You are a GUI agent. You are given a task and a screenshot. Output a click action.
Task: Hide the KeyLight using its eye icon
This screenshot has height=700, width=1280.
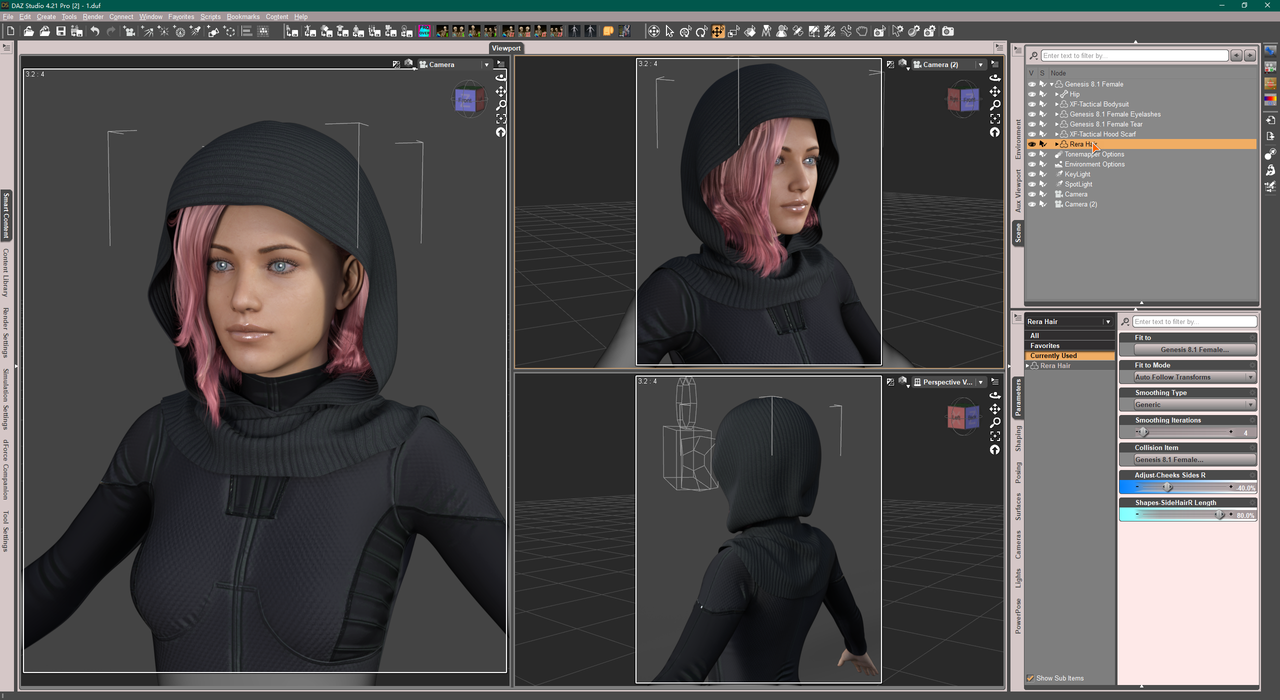click(1031, 174)
